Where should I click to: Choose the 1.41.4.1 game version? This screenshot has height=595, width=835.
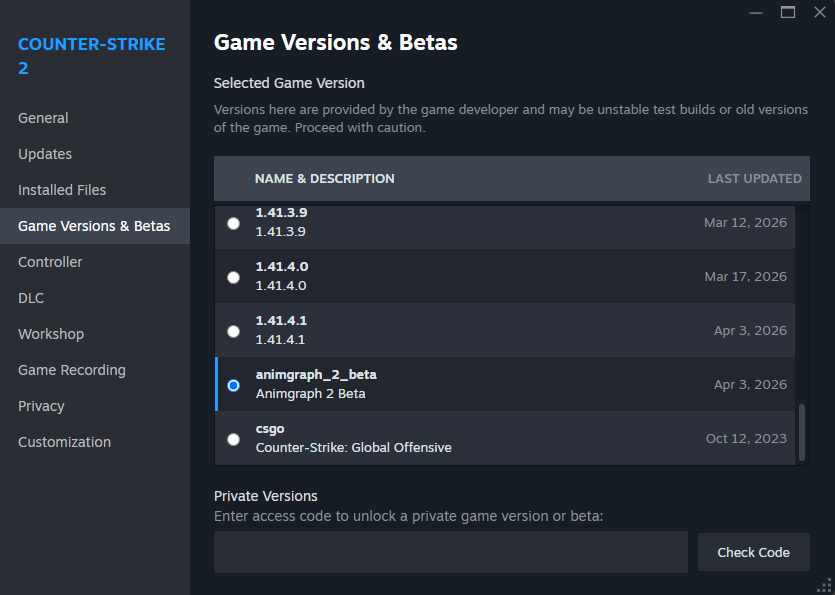(x=233, y=331)
